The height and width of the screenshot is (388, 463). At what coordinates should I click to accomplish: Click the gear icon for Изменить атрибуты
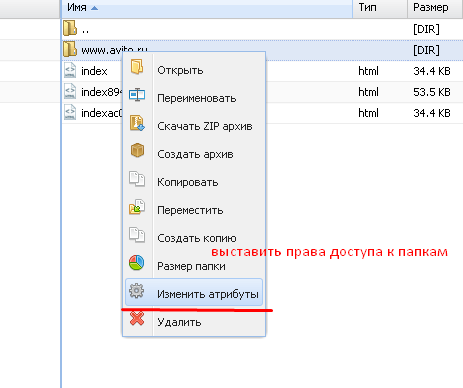tap(136, 291)
